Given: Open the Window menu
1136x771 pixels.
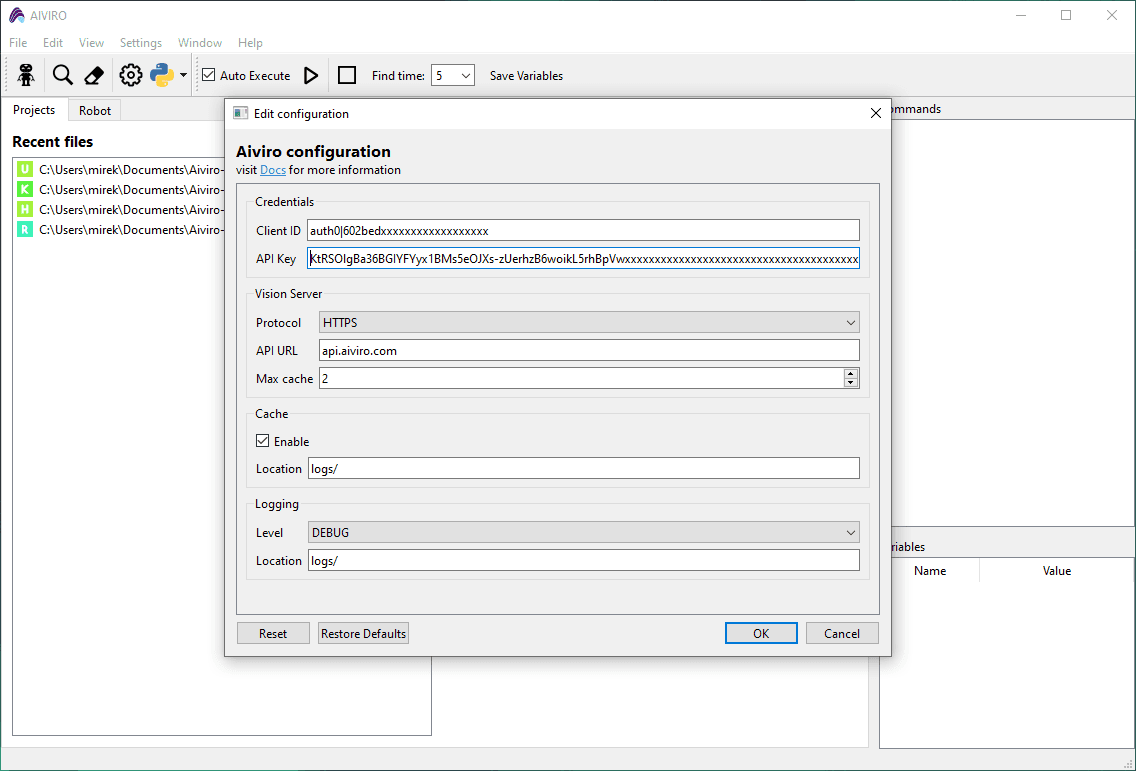Looking at the screenshot, I should (x=200, y=43).
